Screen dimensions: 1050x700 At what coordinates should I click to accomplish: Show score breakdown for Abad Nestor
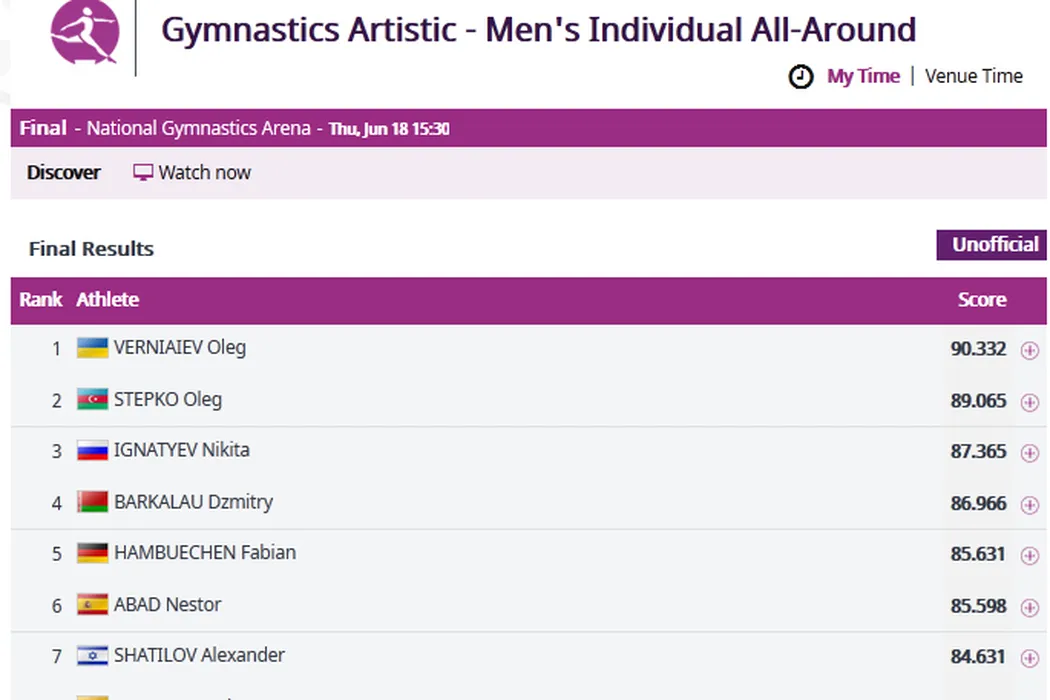(x=1029, y=607)
